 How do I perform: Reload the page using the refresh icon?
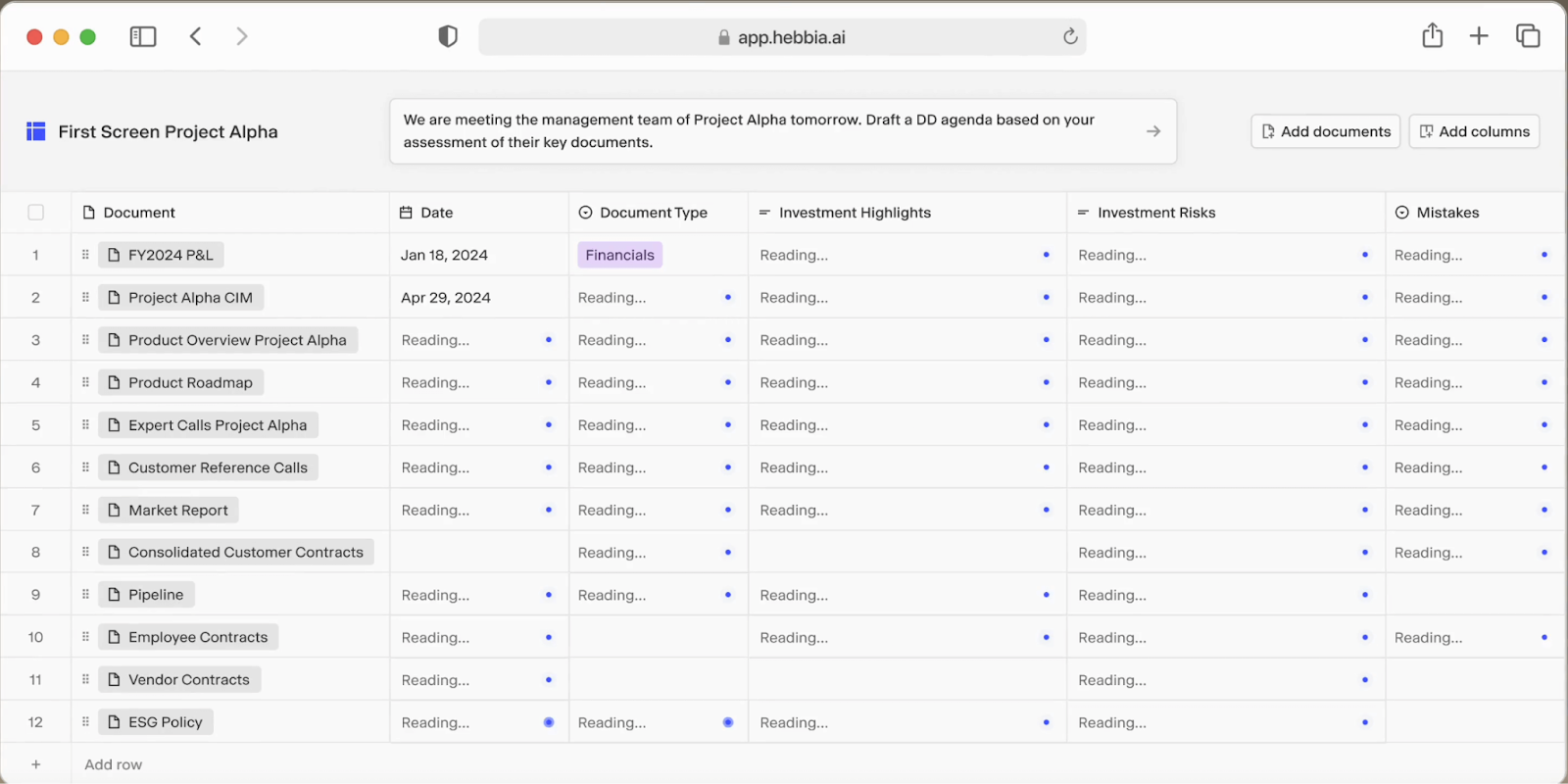pos(1070,37)
